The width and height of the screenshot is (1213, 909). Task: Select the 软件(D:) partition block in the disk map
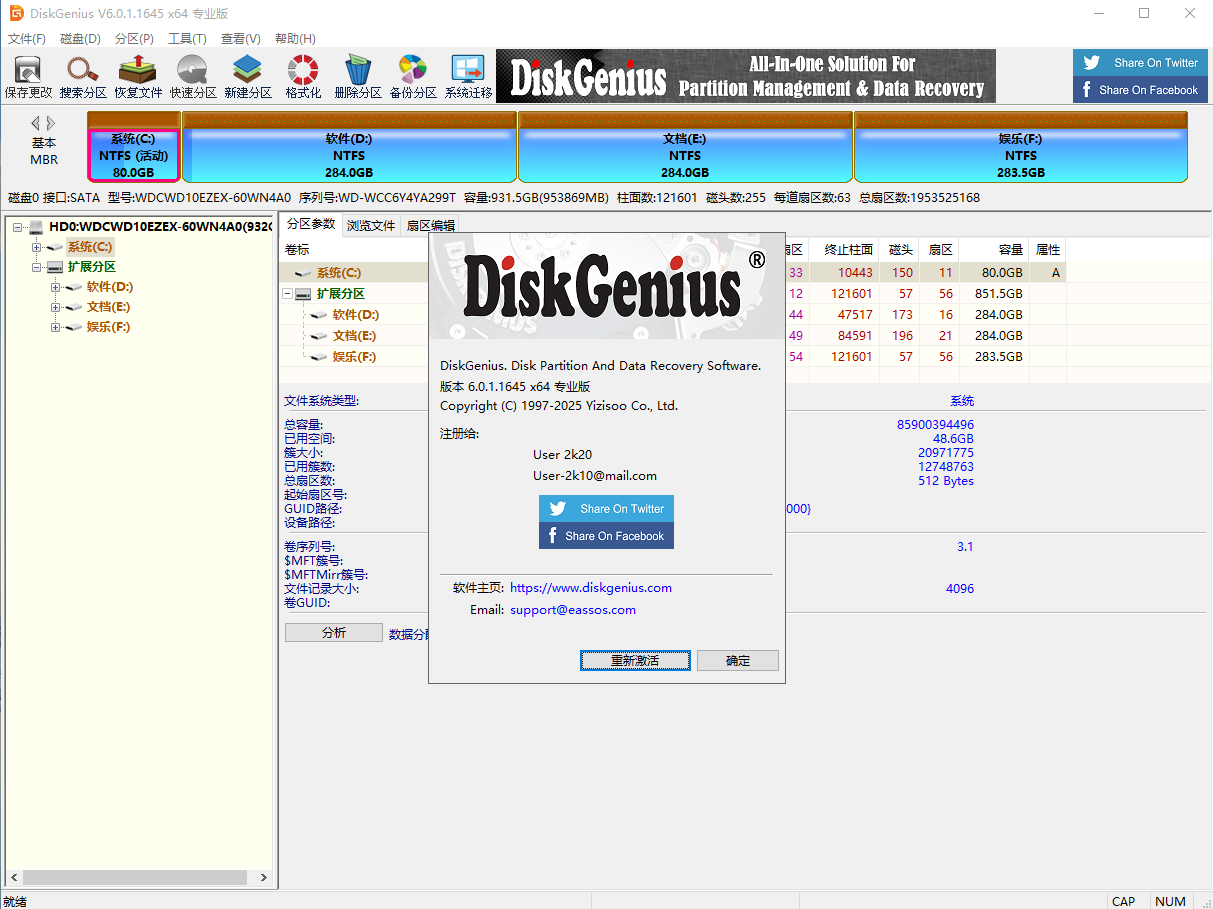click(x=349, y=147)
